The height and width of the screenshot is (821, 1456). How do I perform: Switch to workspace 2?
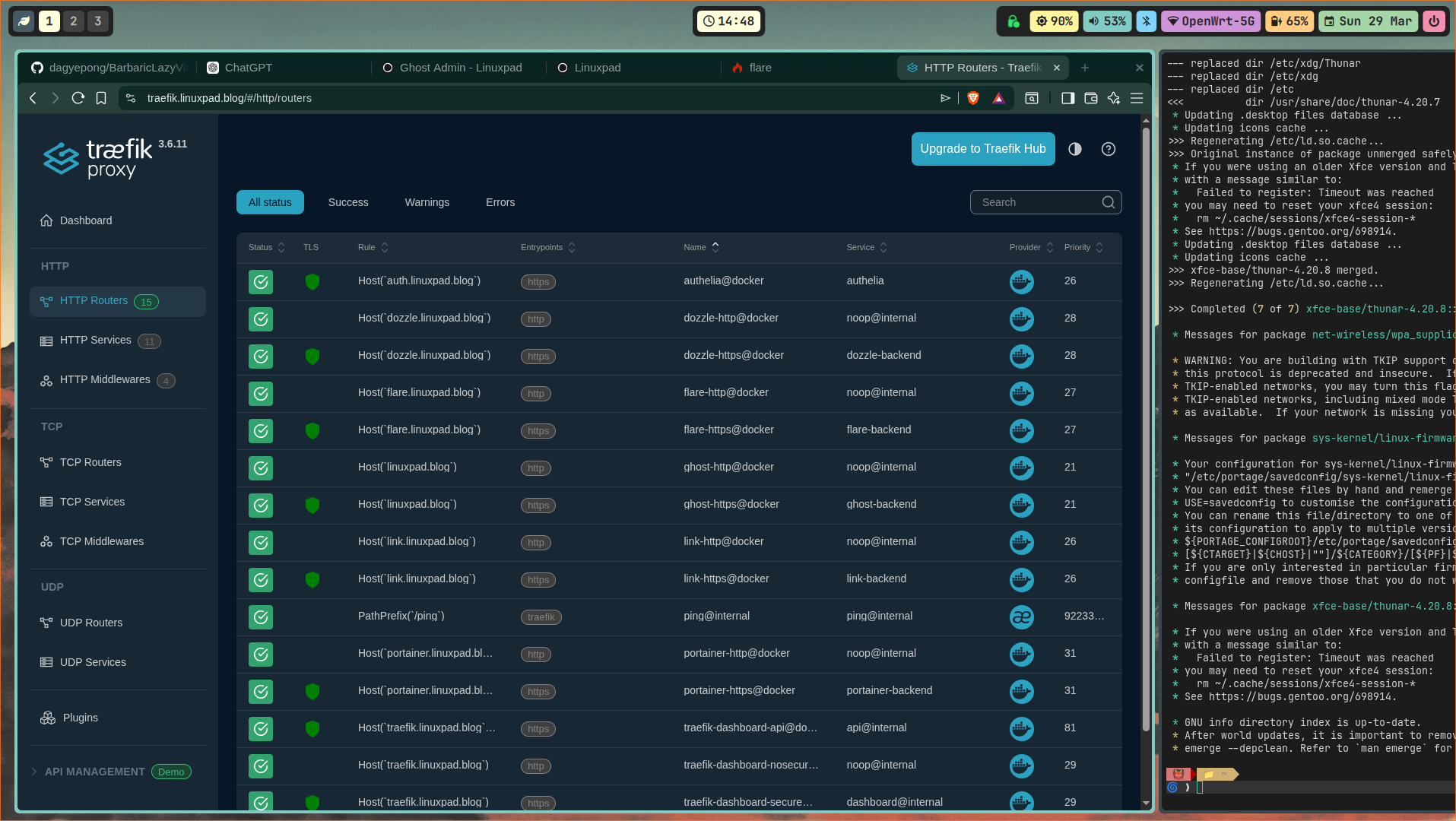point(74,21)
